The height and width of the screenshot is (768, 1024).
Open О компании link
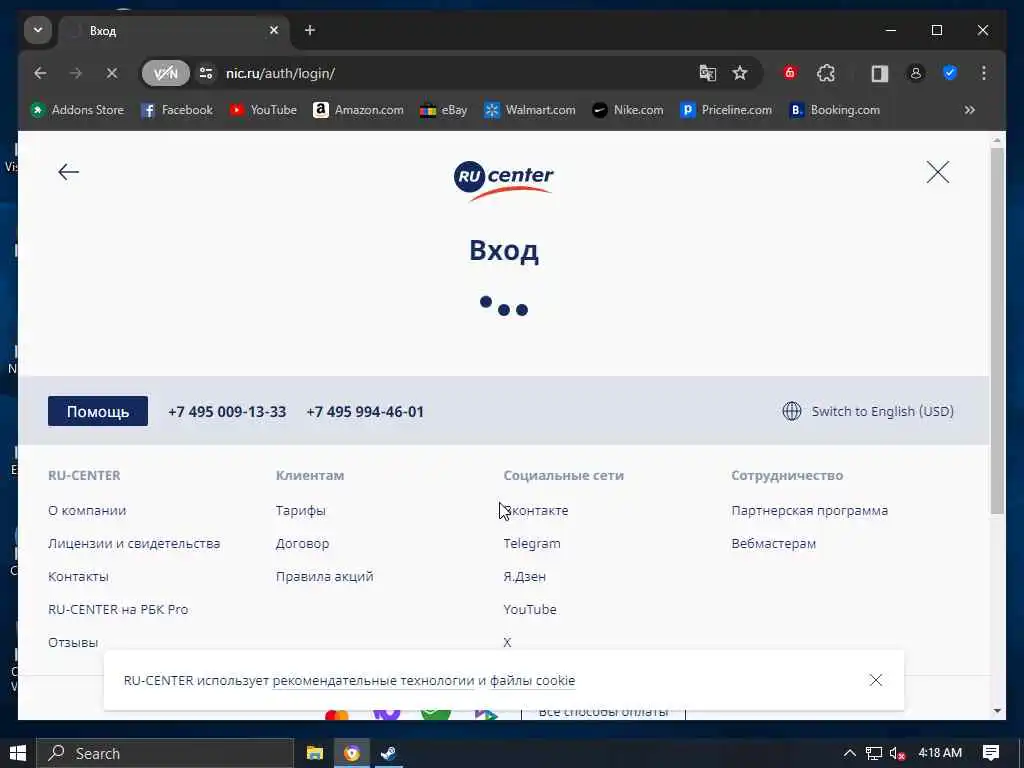(87, 511)
